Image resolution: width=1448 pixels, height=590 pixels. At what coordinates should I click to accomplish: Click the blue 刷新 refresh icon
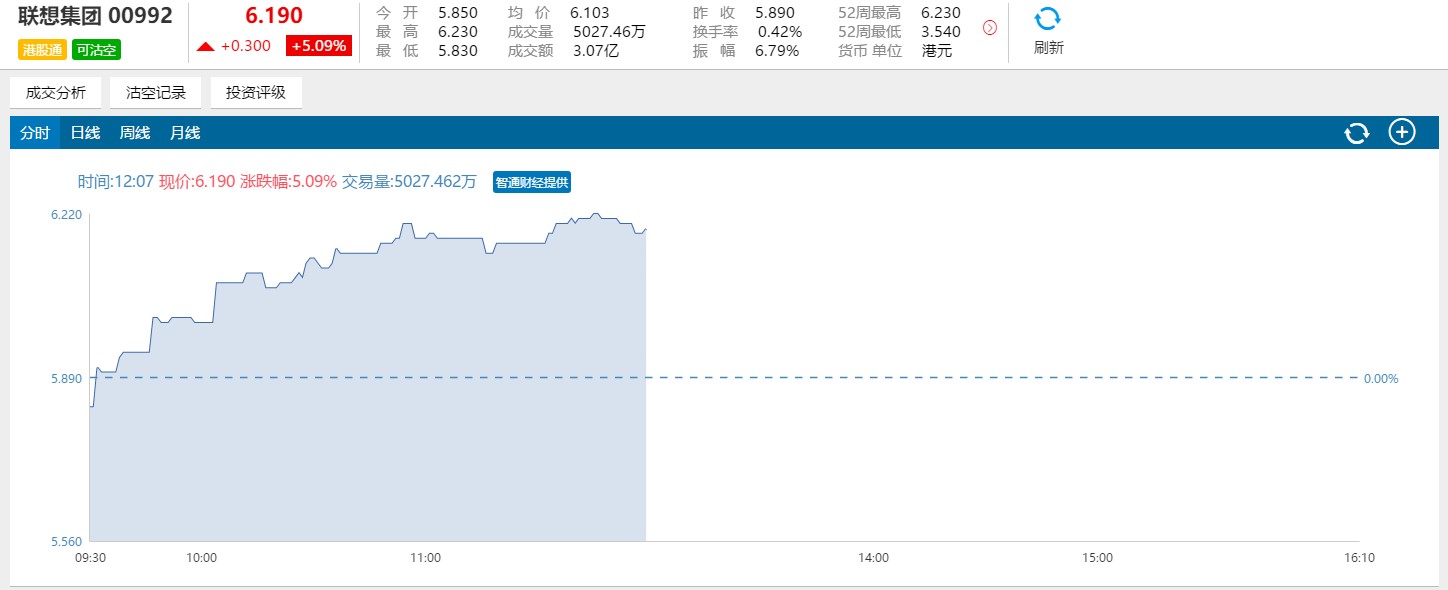1047,20
